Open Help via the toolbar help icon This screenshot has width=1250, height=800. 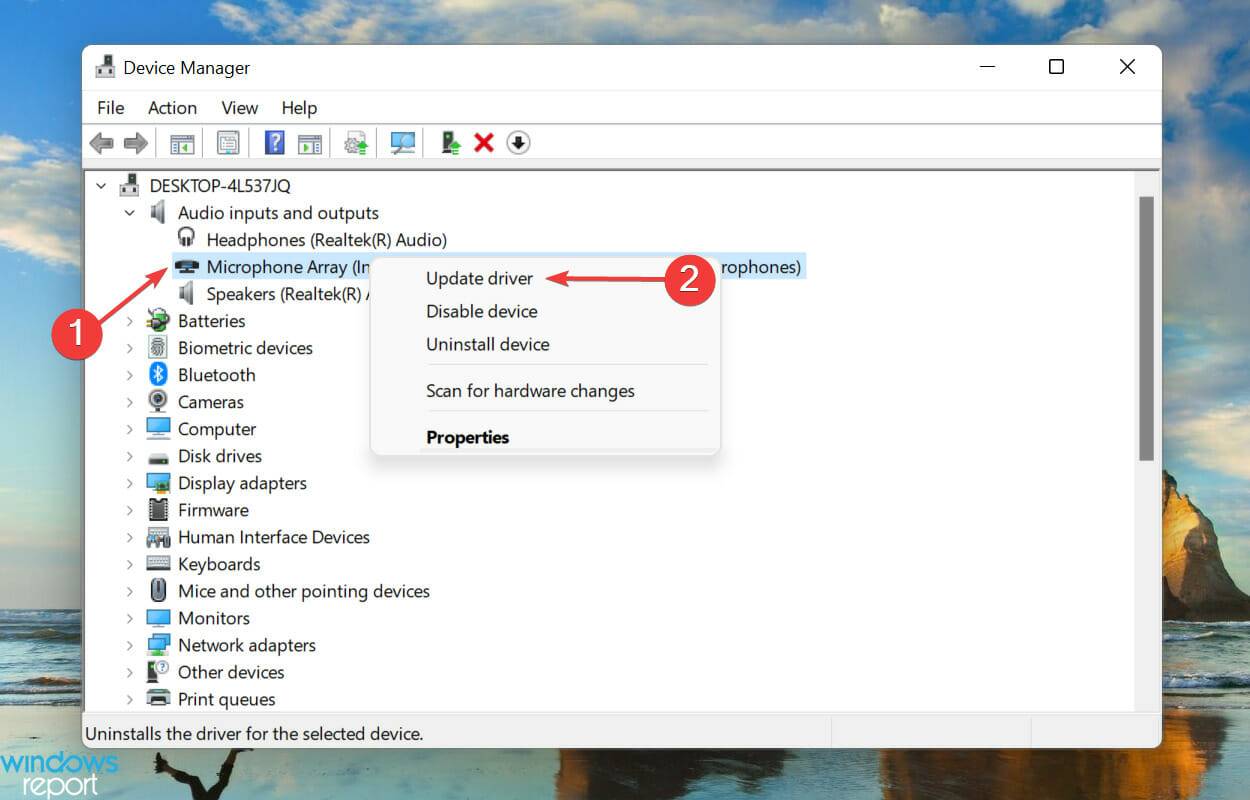(276, 142)
